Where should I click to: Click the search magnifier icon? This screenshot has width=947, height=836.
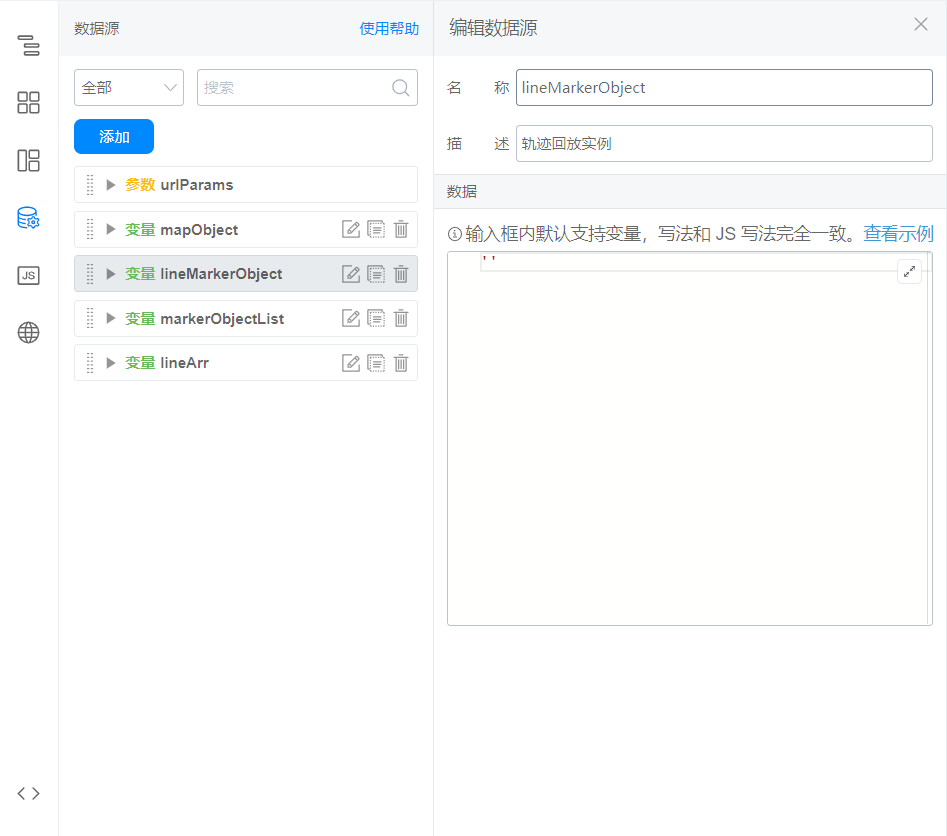point(401,88)
